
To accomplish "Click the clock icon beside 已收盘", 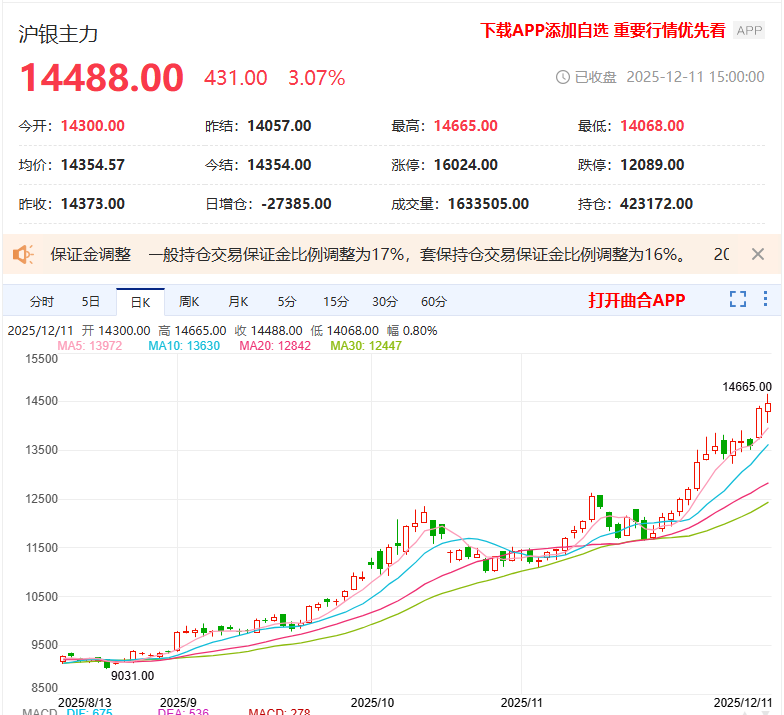I will [562, 77].
